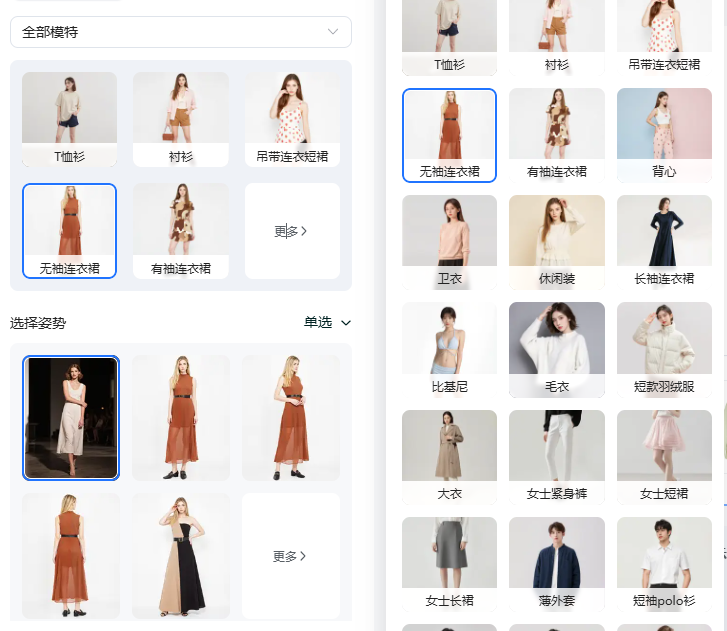Expand the 单选 selection mode dropdown
Screen dimensions: 727x631
(x=327, y=322)
